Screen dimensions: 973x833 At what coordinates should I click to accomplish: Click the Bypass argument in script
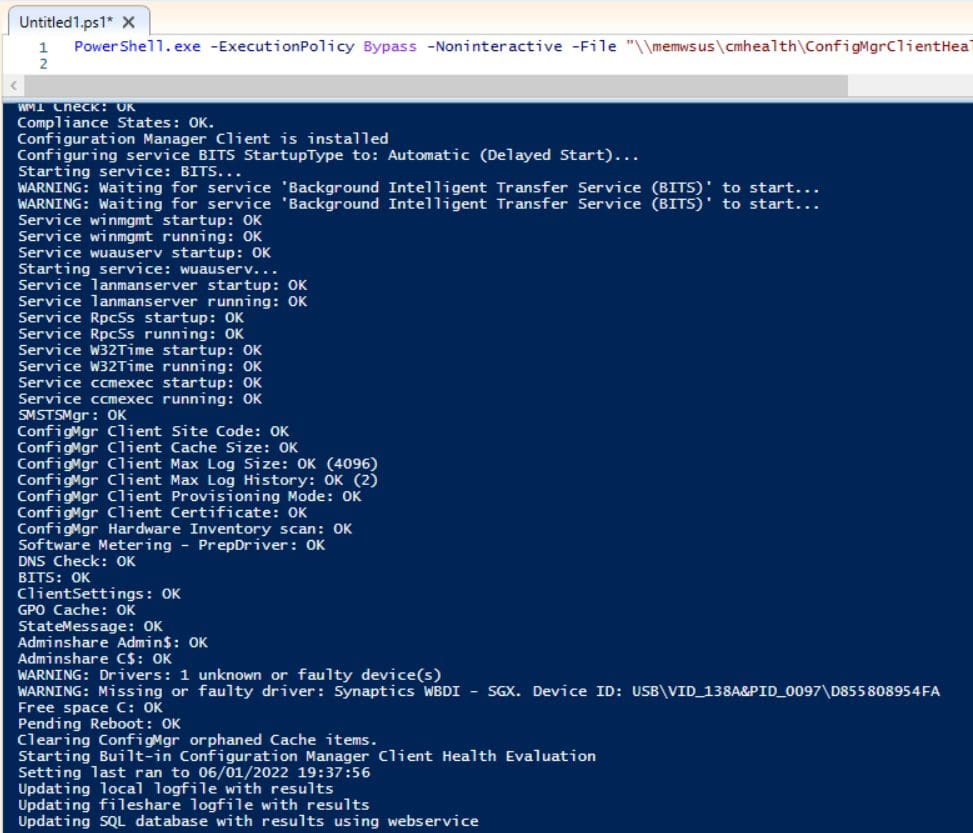[390, 47]
